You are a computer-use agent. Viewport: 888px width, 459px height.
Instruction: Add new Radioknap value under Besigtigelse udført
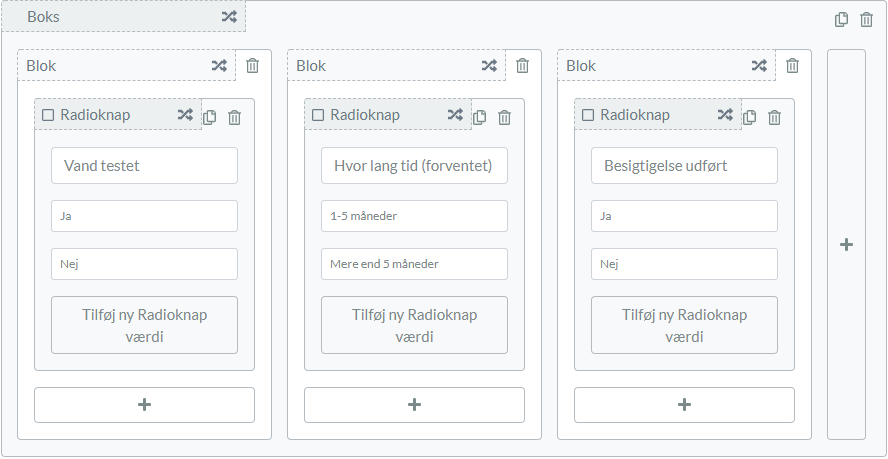pyautogui.click(x=684, y=325)
